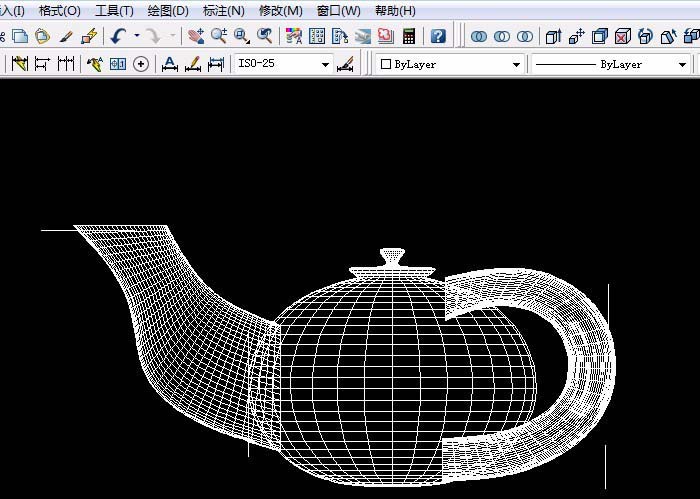Screen dimensions: 700x499
Task: Click the Intersect solid icon
Action: (x=525, y=36)
